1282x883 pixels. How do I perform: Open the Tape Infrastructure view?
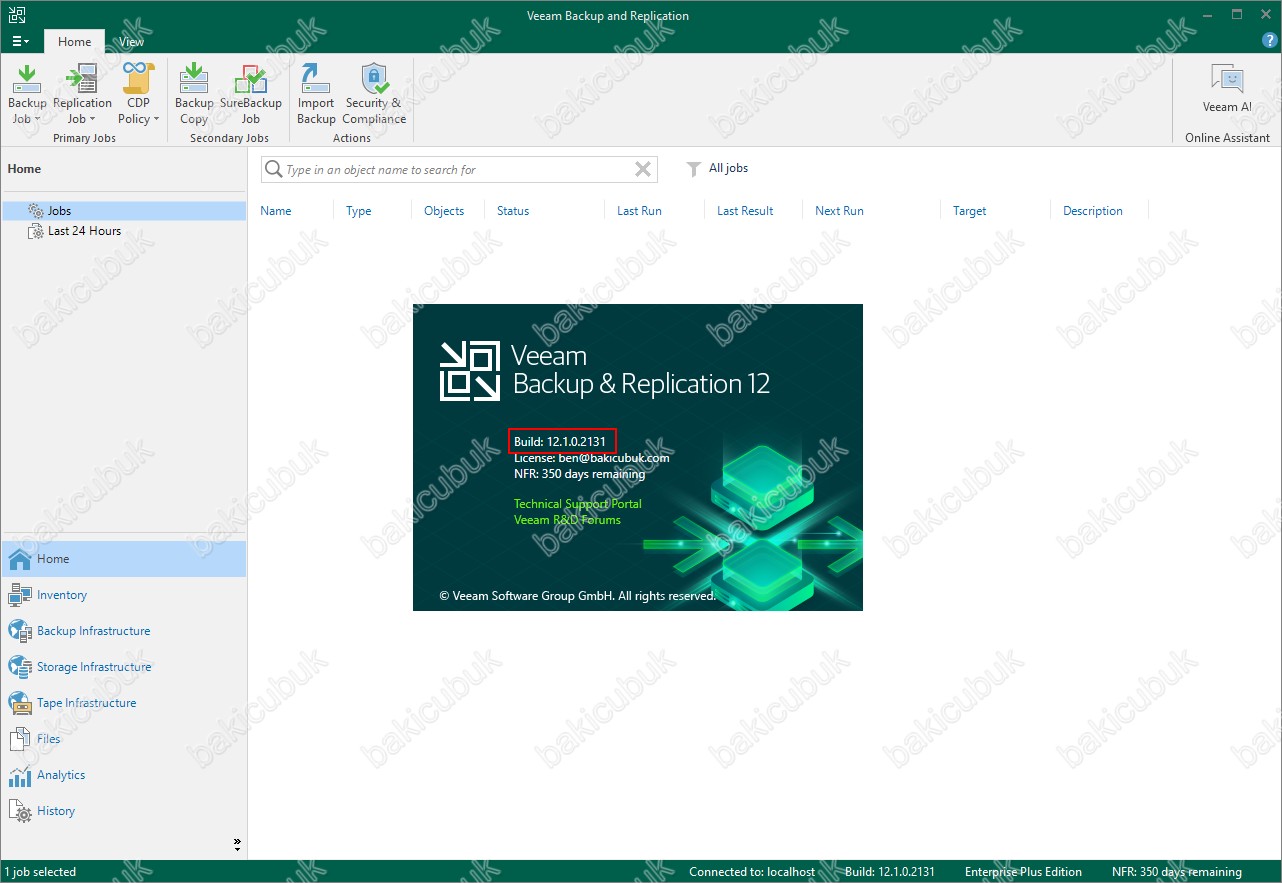point(124,703)
